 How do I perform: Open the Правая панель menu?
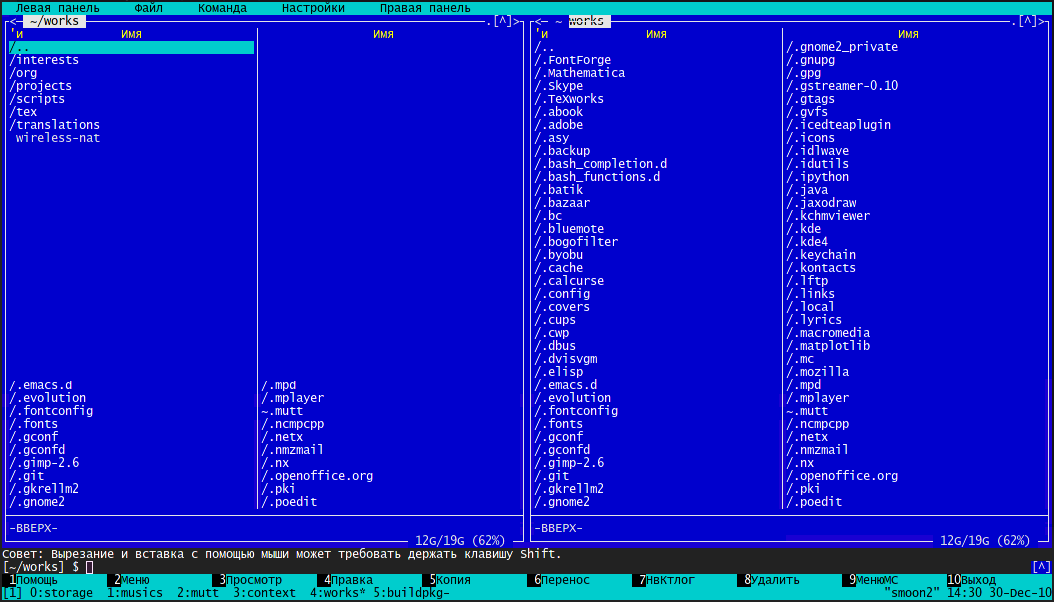click(x=425, y=8)
